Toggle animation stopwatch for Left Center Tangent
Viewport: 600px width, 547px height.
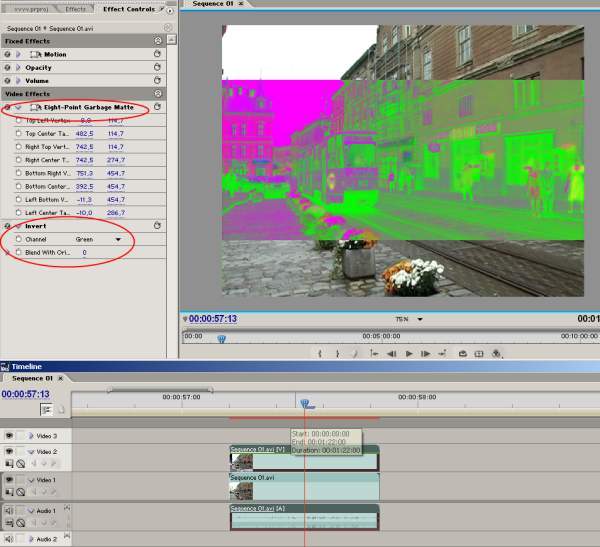(18, 212)
